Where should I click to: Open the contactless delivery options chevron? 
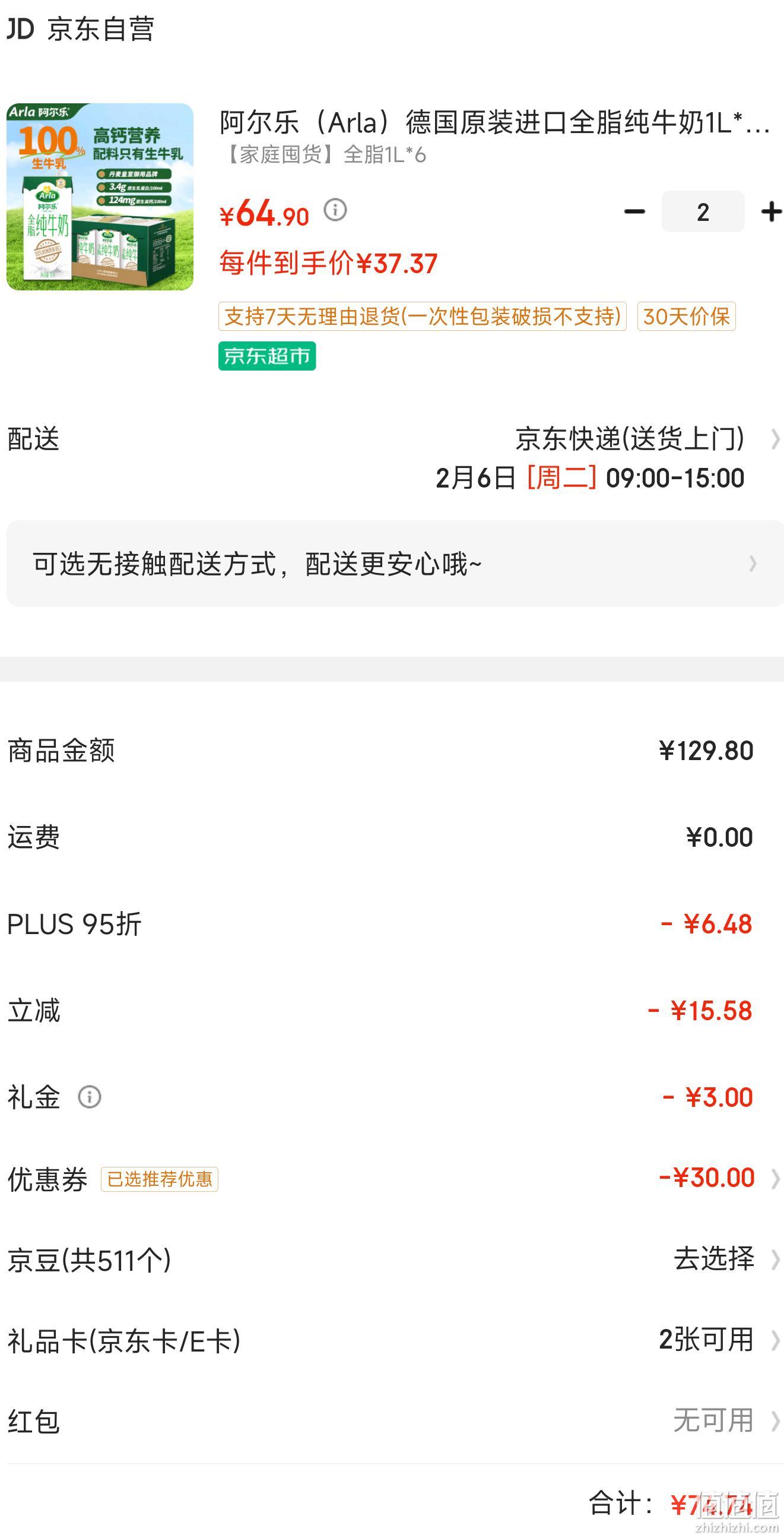point(753,564)
